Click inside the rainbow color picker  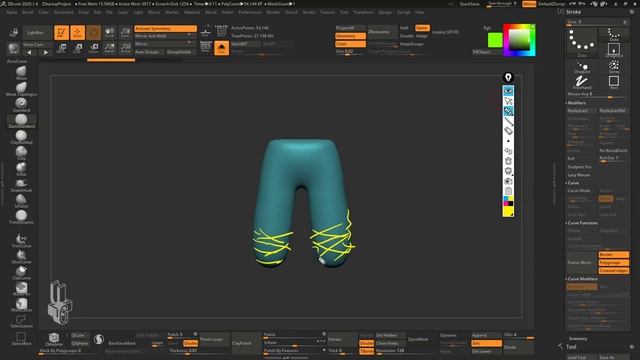pos(519,40)
